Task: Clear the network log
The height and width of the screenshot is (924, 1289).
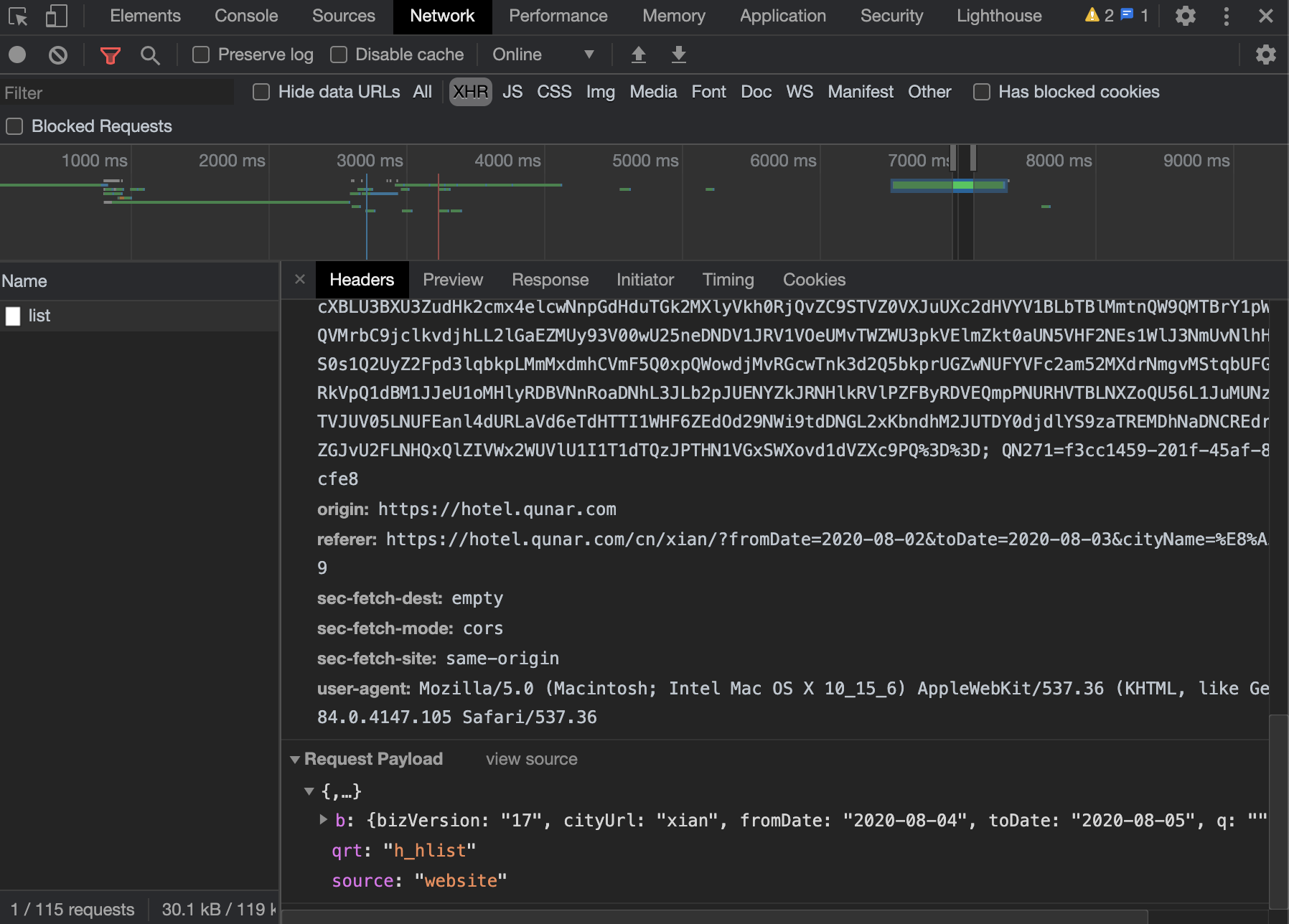Action: tap(58, 55)
